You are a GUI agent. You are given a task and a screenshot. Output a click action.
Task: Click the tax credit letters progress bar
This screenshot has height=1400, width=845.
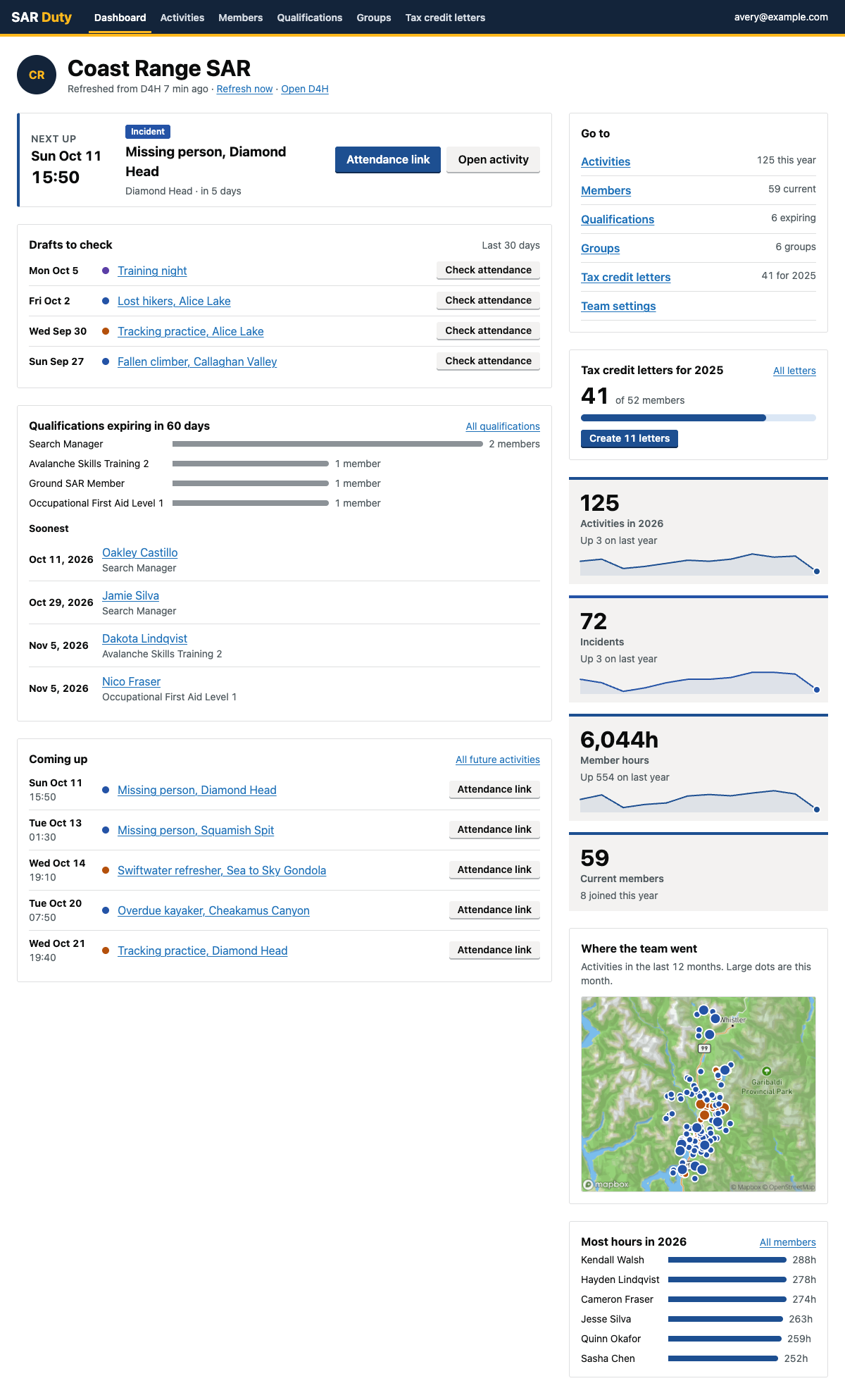point(699,418)
